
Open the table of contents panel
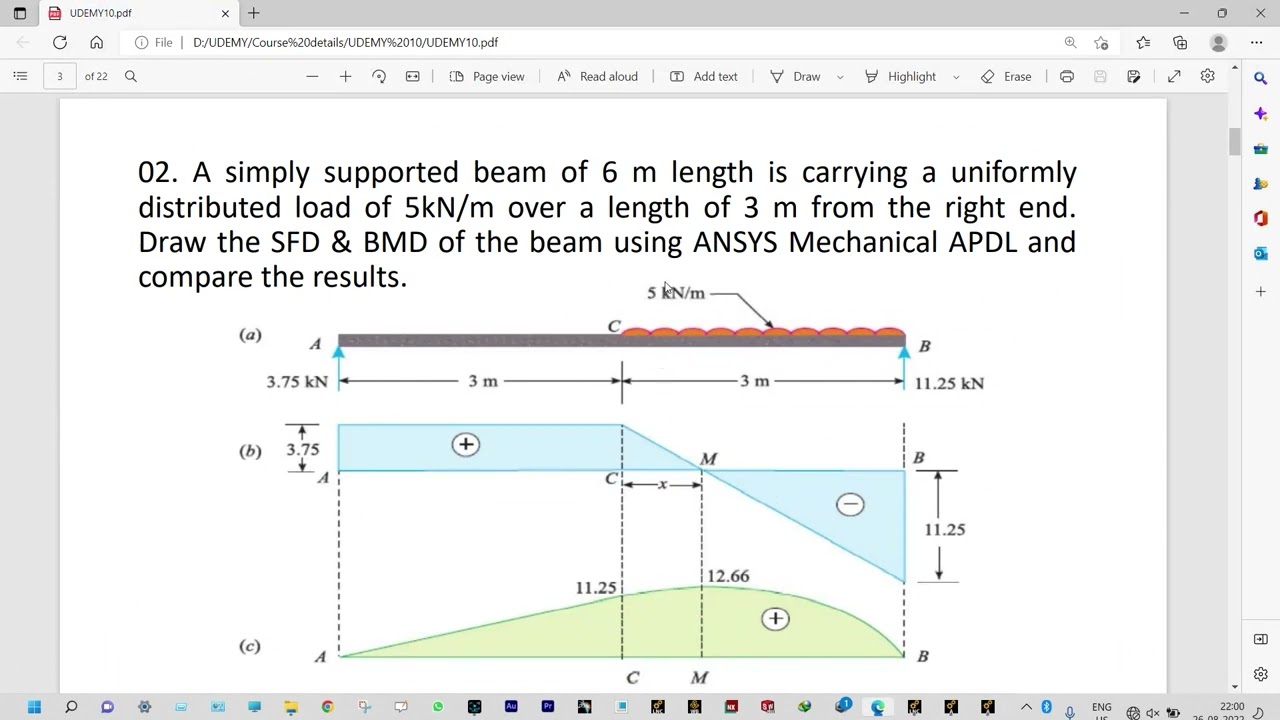[20, 76]
